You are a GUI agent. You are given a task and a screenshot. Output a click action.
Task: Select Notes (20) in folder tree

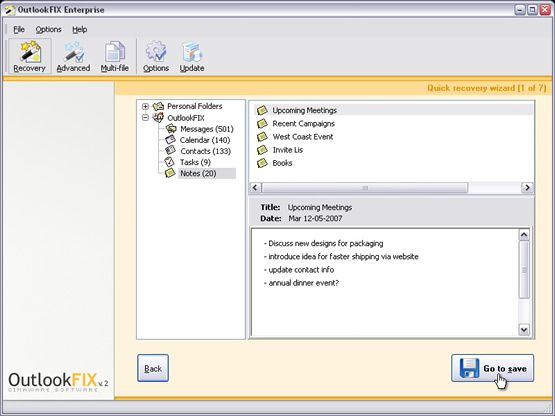[207, 173]
